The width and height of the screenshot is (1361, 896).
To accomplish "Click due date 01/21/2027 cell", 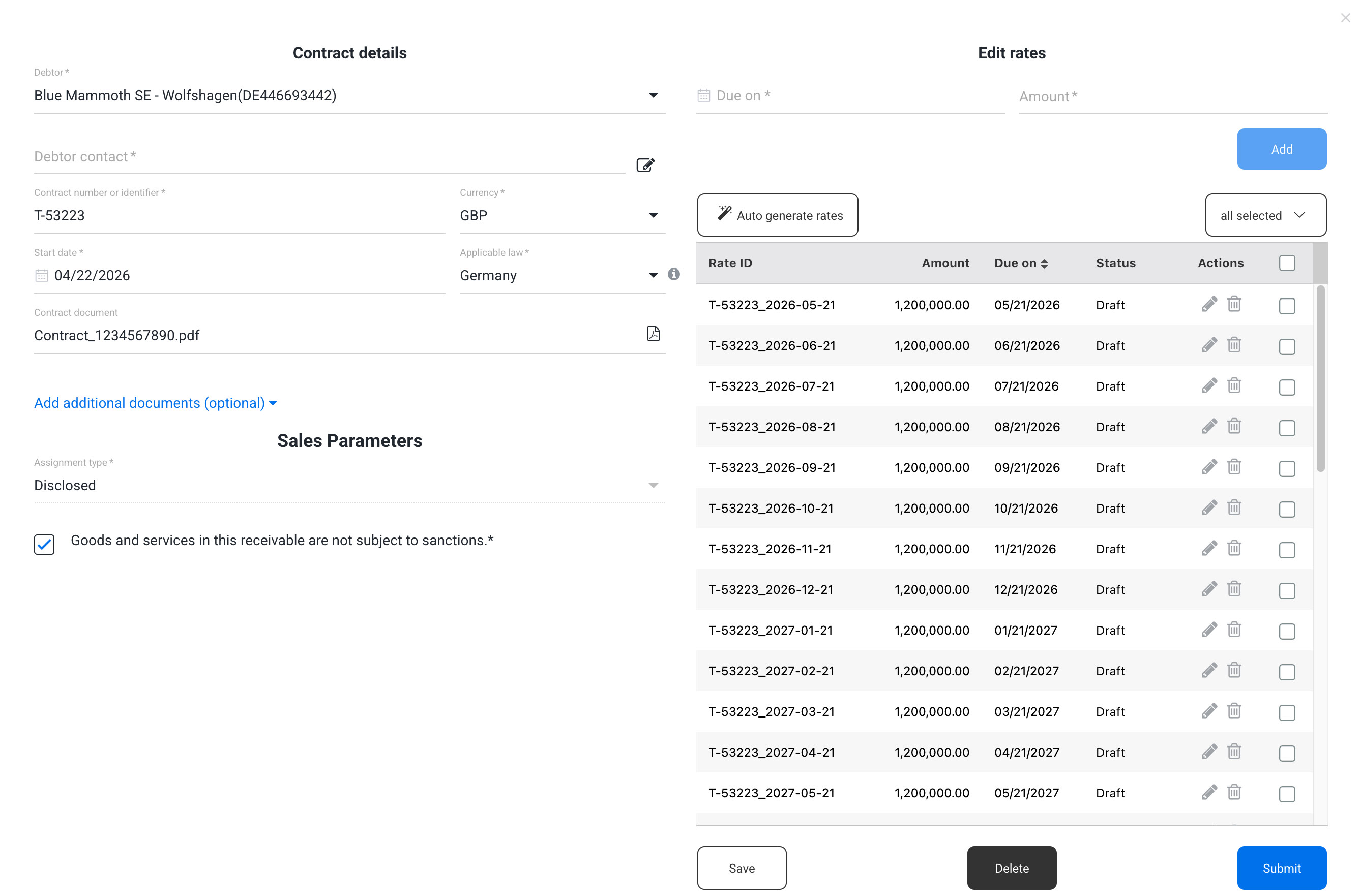I will [1025, 630].
